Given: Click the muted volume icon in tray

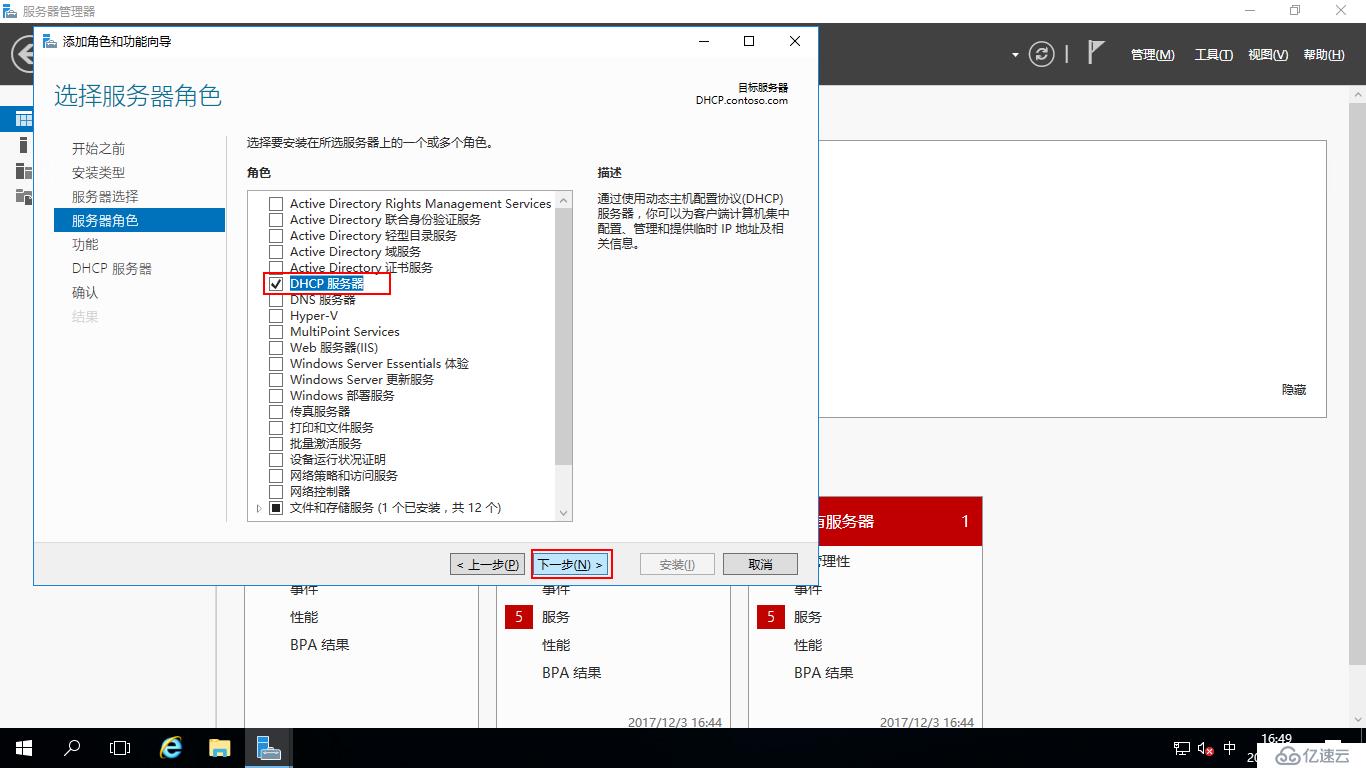Looking at the screenshot, I should click(1205, 749).
